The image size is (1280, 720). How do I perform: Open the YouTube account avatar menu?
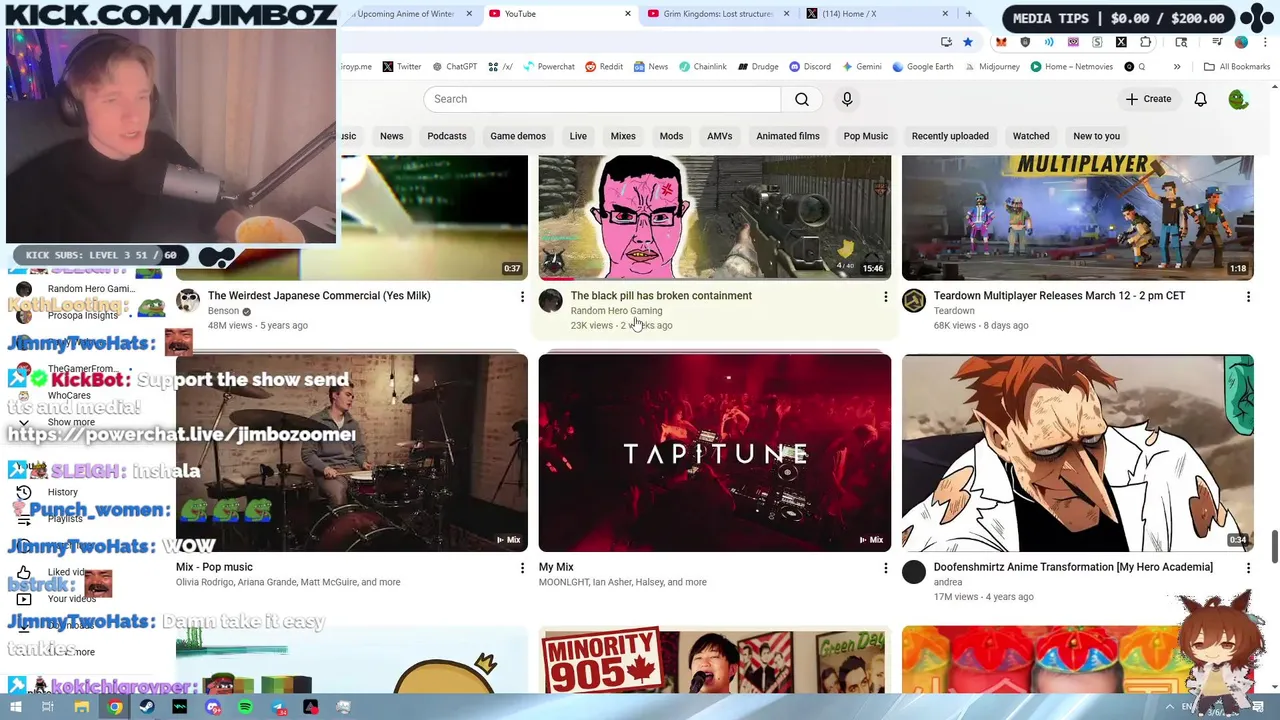tap(1238, 99)
